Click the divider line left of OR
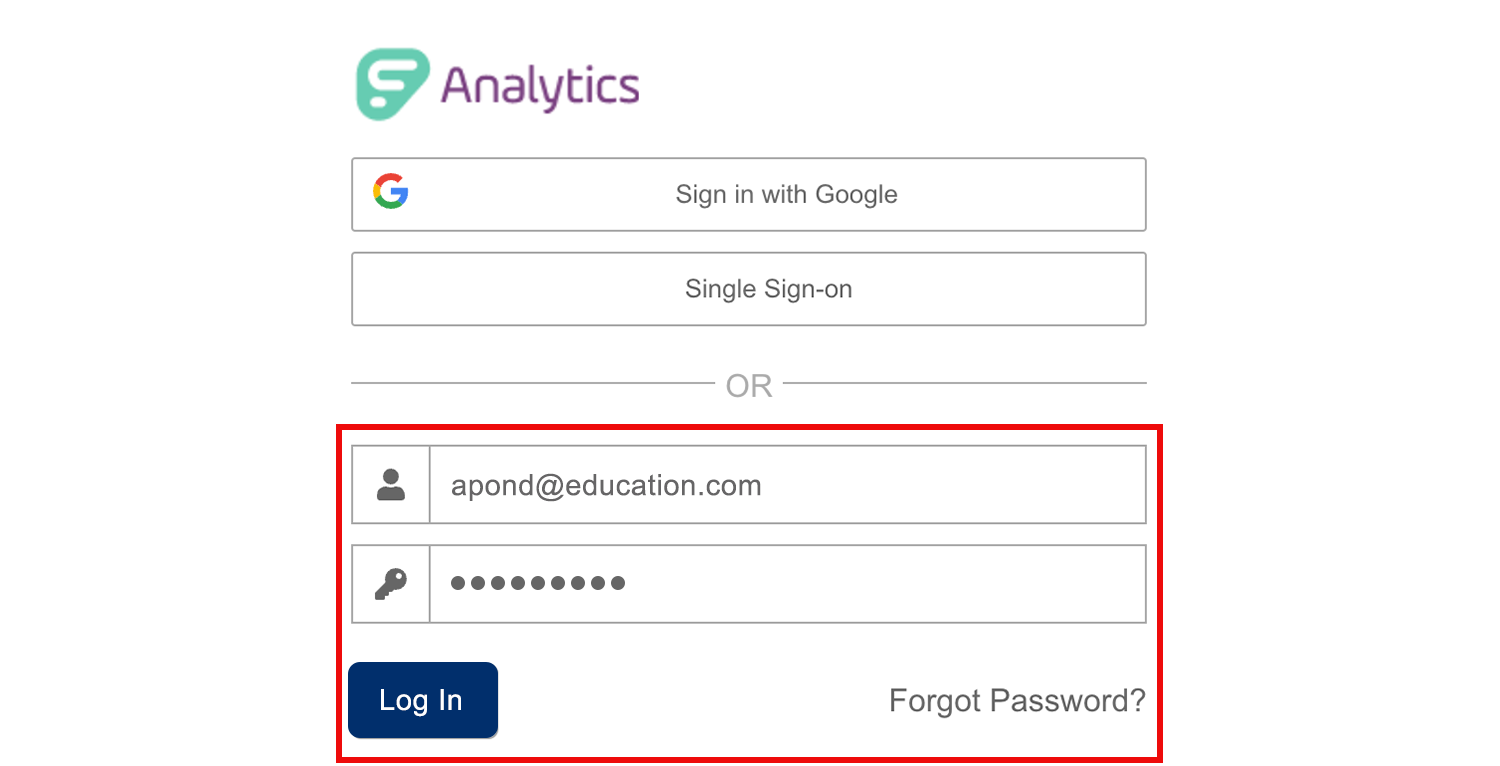This screenshot has width=1500, height=766. click(x=533, y=383)
